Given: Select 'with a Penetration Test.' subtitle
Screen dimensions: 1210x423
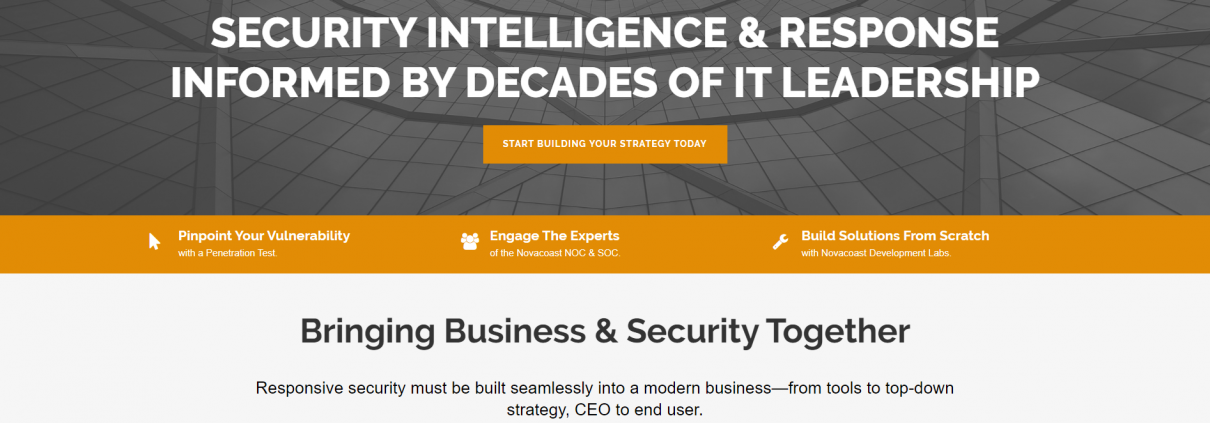Looking at the screenshot, I should [228, 254].
